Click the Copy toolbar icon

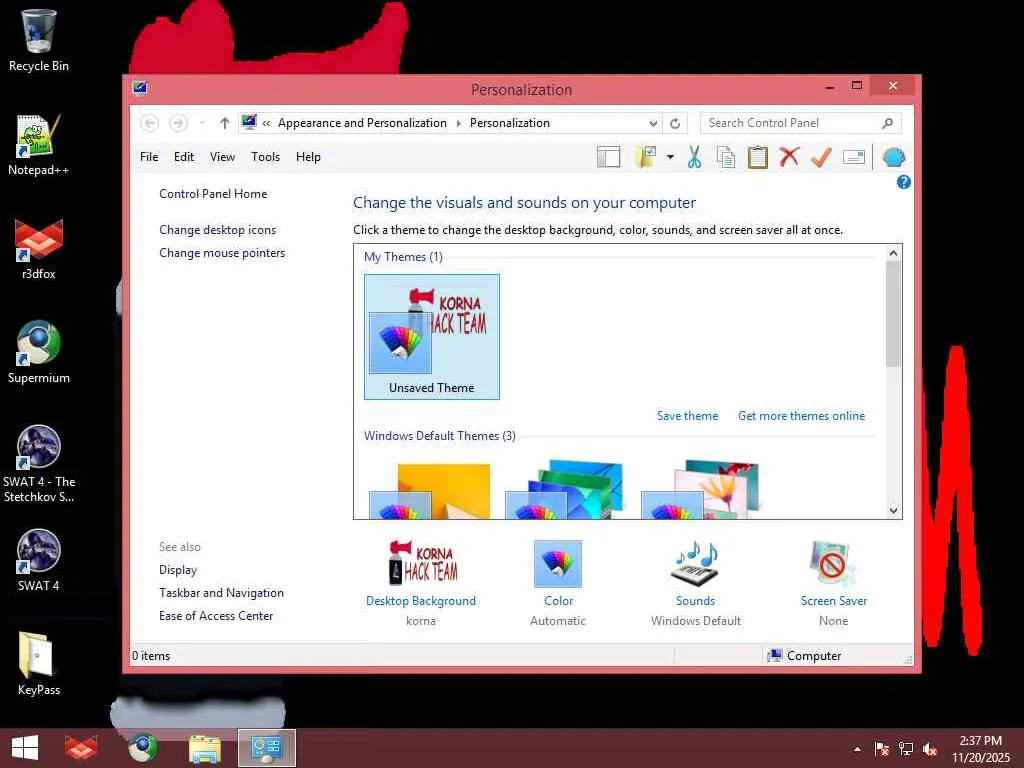726,157
